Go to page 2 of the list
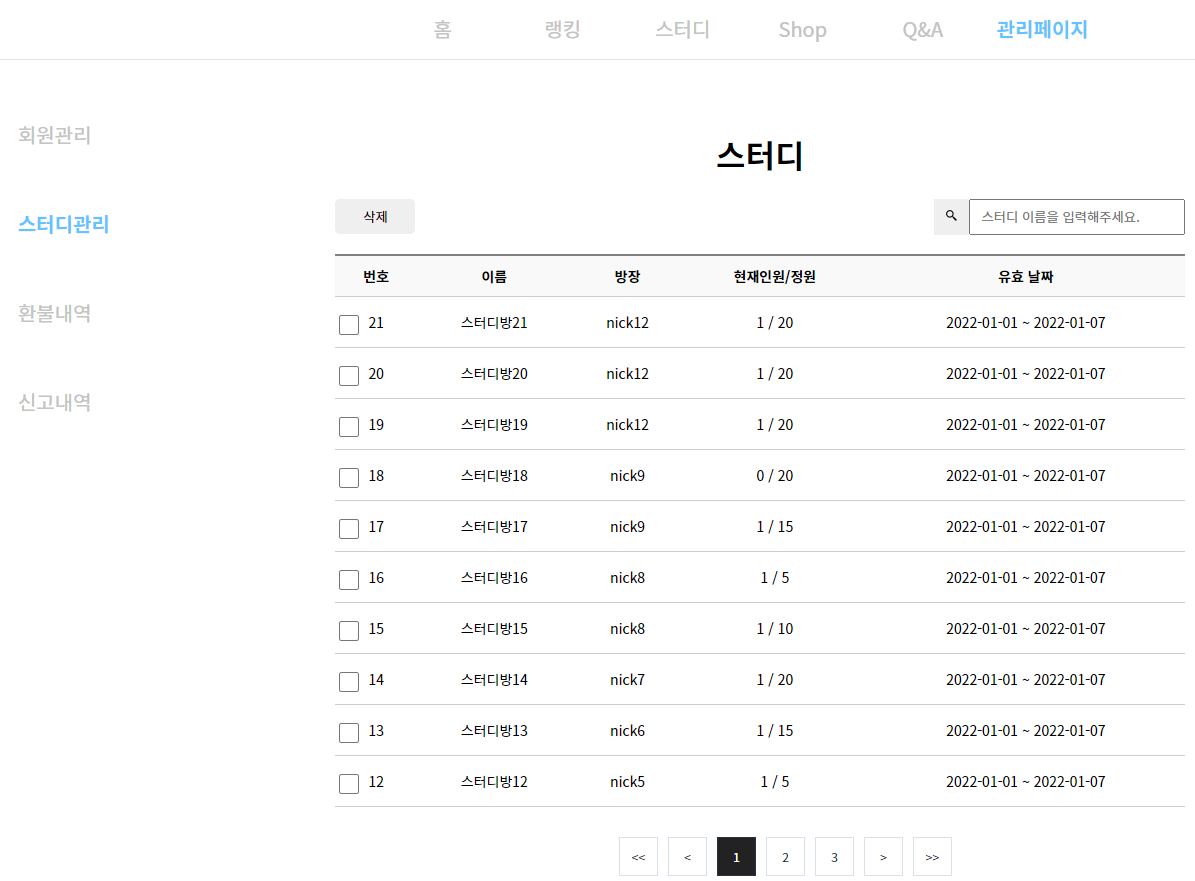The height and width of the screenshot is (881, 1195). pos(785,856)
